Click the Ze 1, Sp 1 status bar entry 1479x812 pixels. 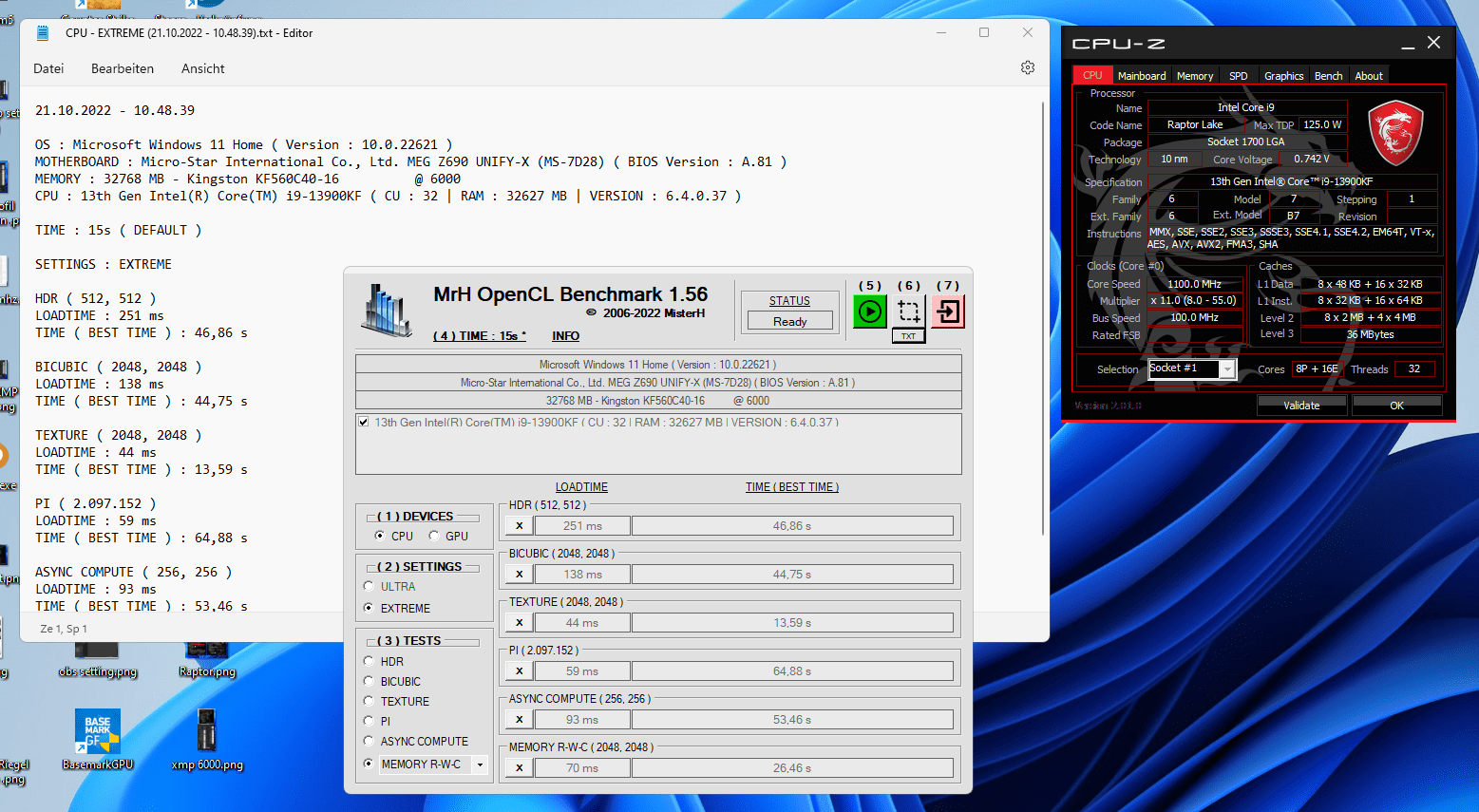tap(64, 629)
